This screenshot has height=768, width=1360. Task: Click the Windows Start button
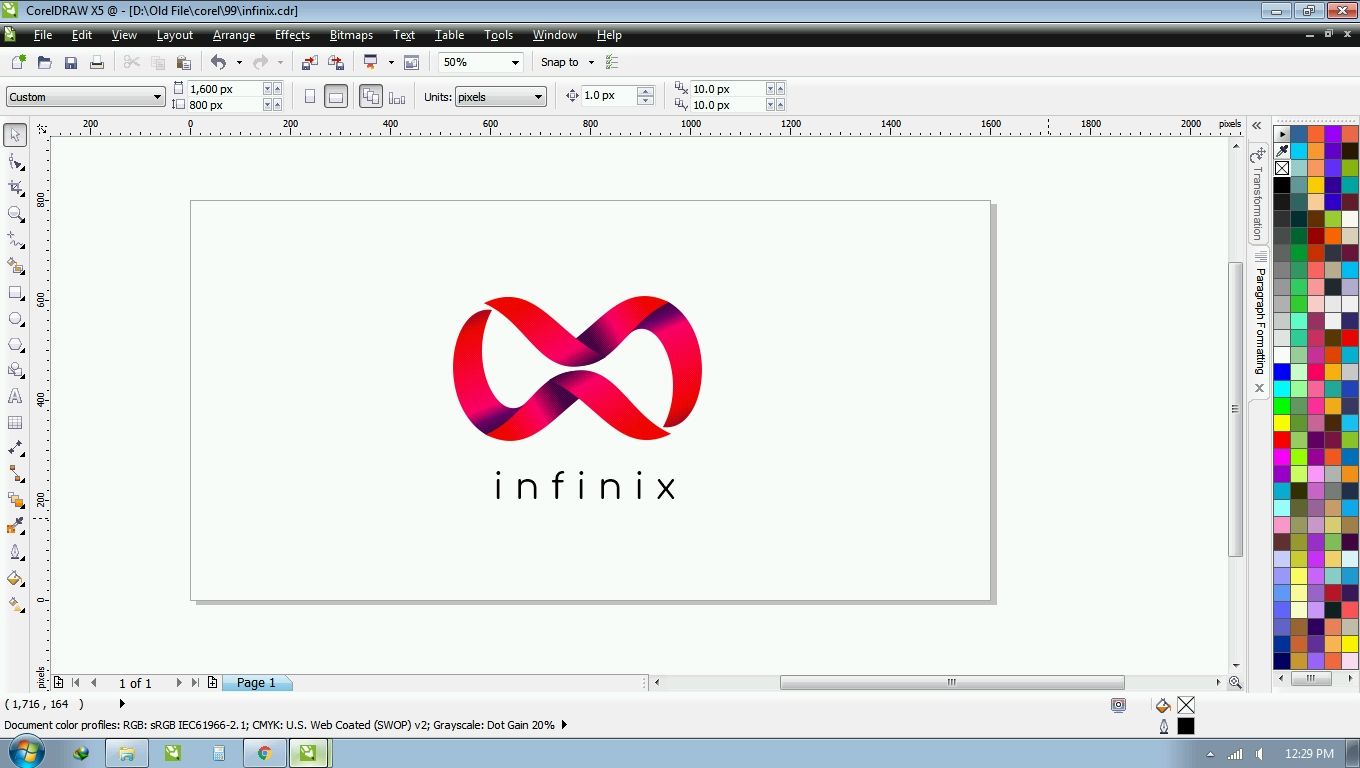click(x=25, y=753)
